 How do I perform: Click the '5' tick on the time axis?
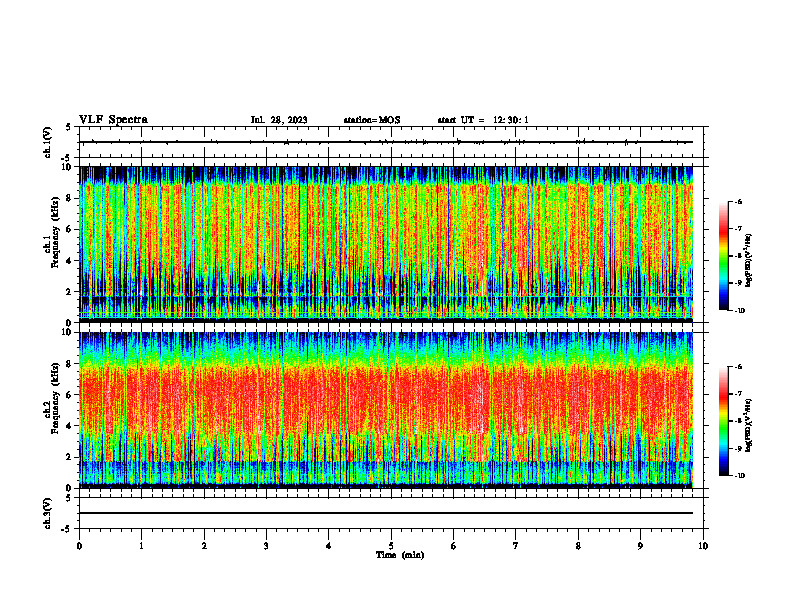[x=391, y=546]
